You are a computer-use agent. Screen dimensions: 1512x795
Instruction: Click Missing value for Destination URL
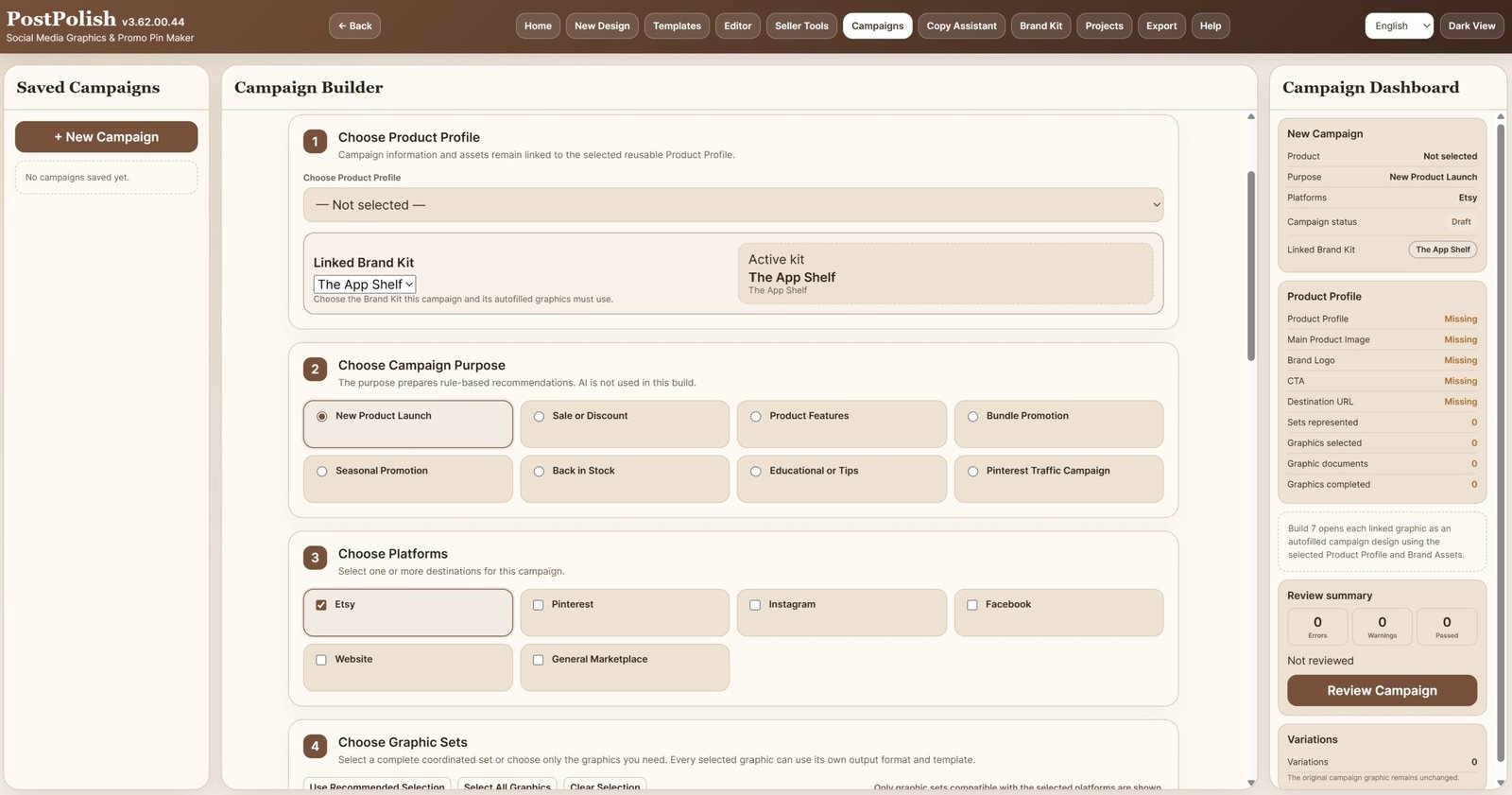pos(1460,402)
